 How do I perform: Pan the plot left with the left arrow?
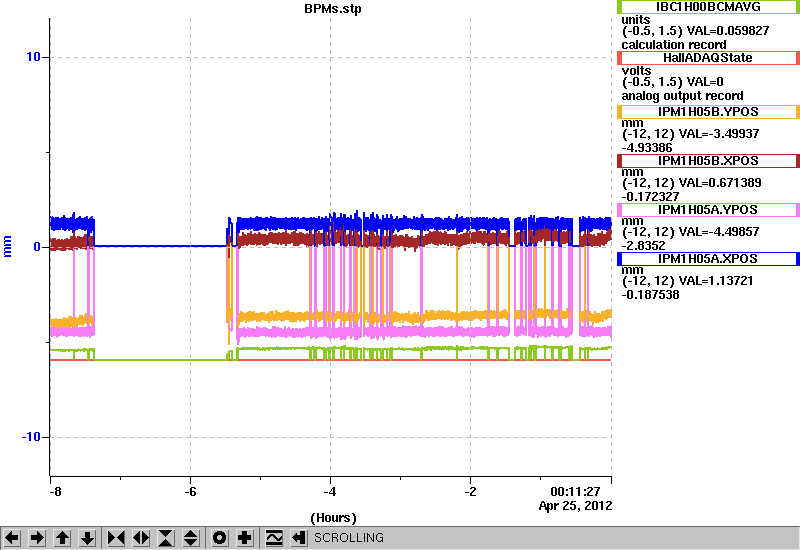tap(12, 538)
